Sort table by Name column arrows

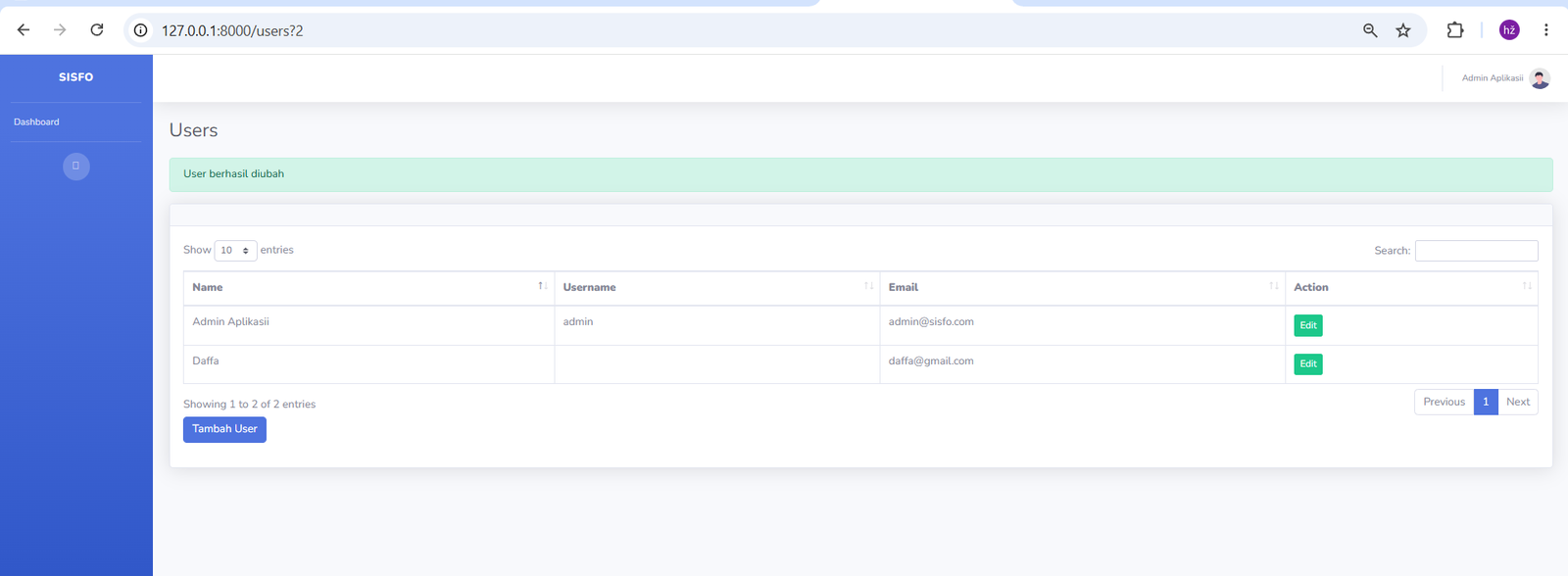[543, 286]
